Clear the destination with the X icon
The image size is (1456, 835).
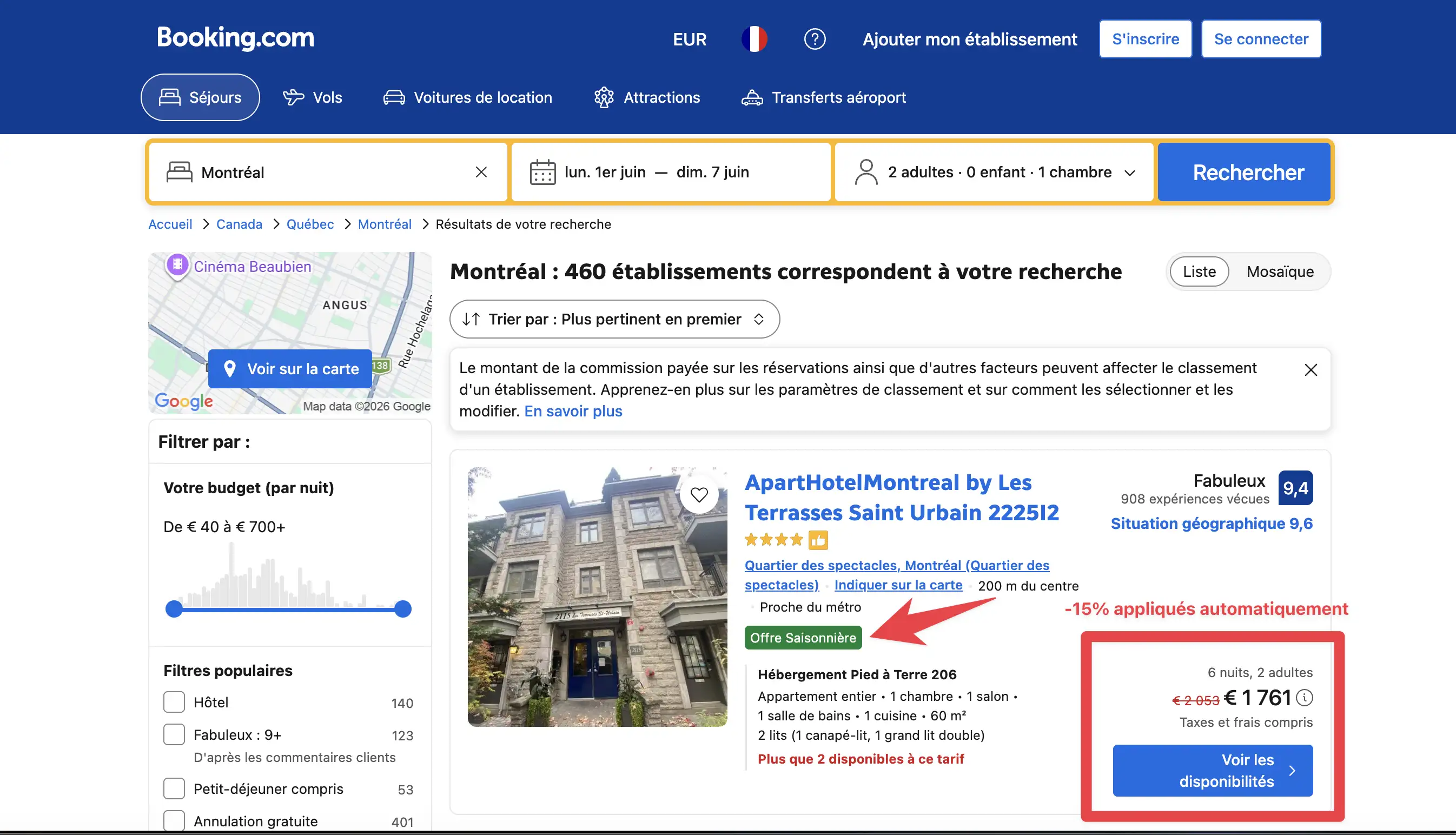point(481,171)
